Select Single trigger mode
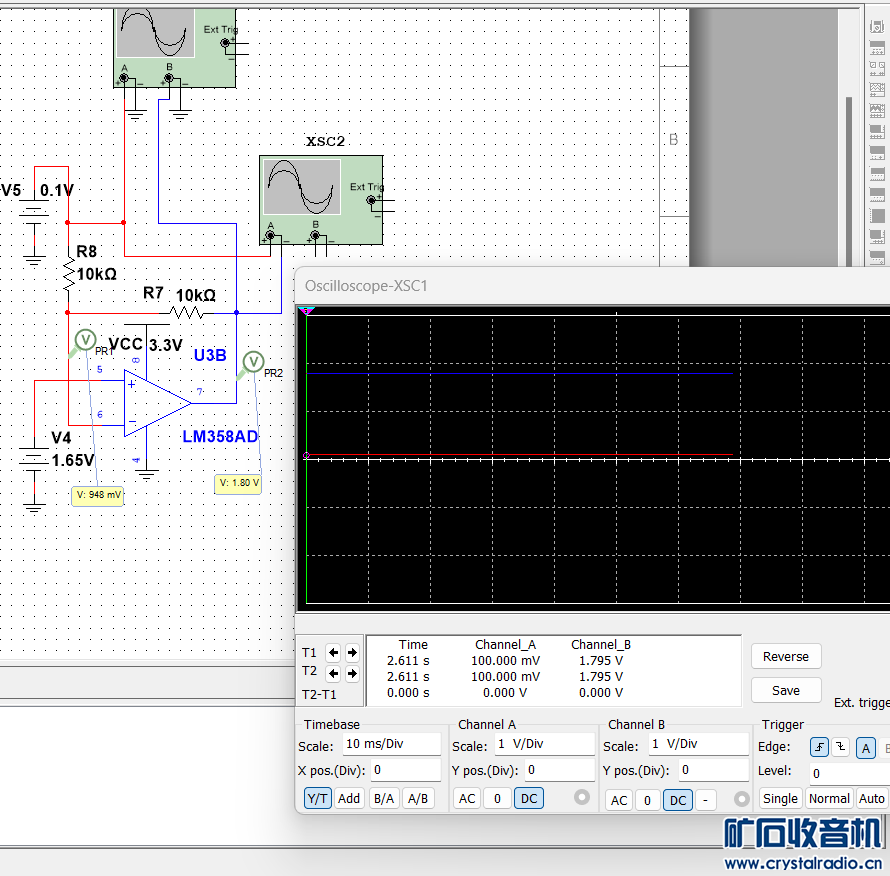The height and width of the screenshot is (876, 890). point(780,798)
